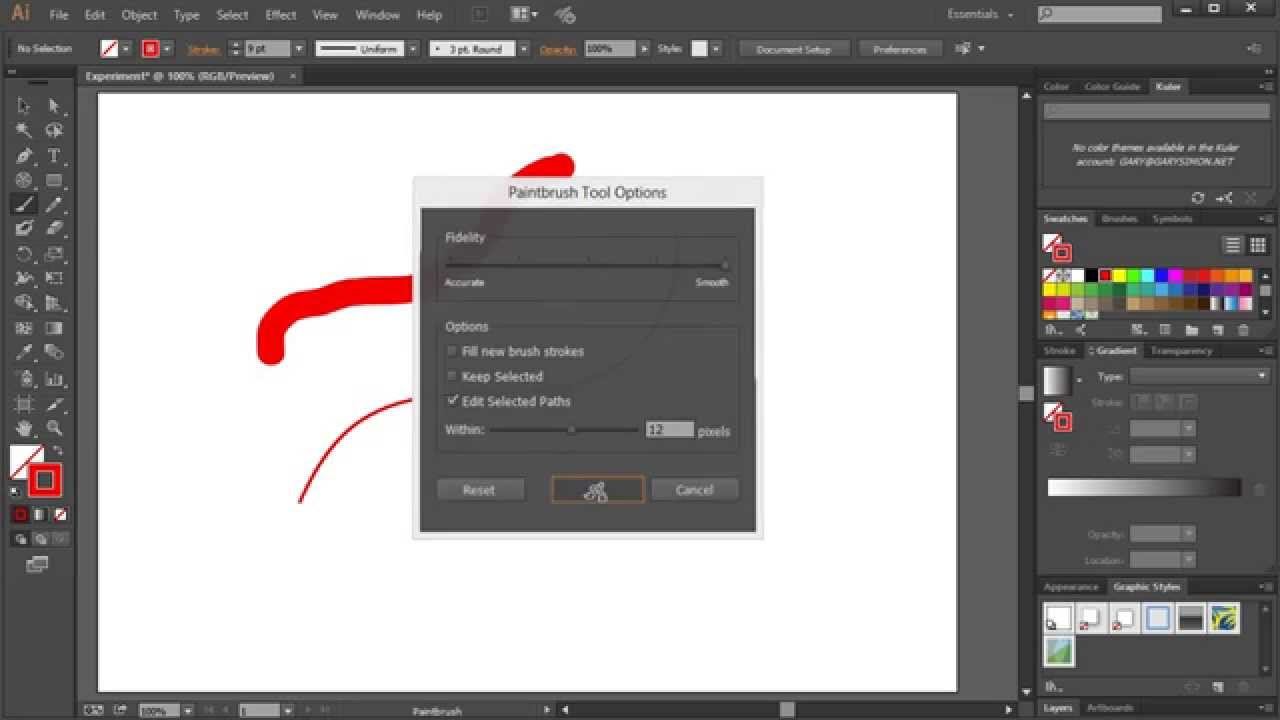Refresh the Kuler themes
1280x720 pixels.
pyautogui.click(x=1198, y=198)
